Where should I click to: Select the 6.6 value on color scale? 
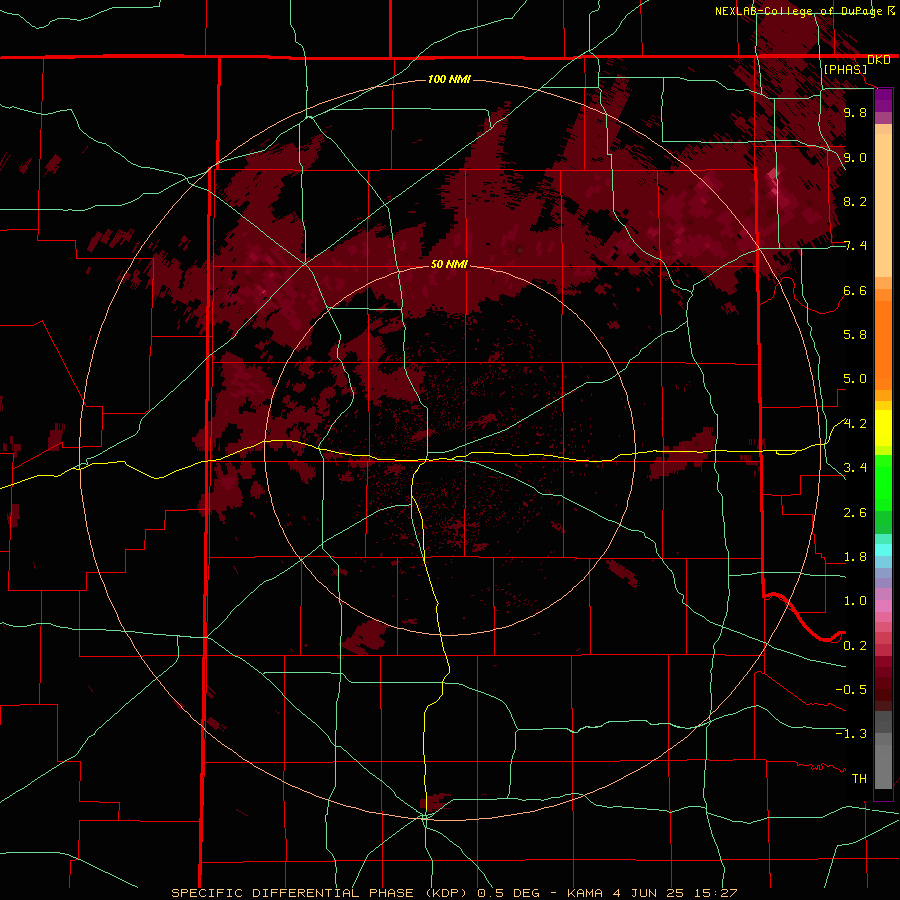point(855,290)
